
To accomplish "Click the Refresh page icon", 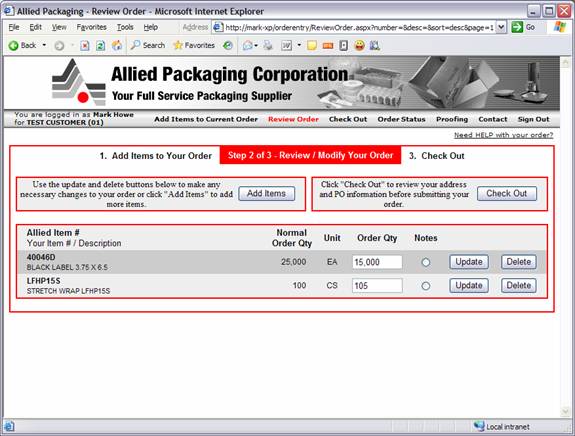I will pos(100,45).
